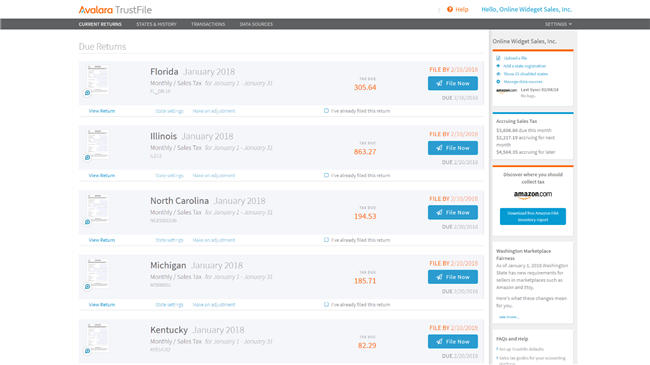The height and width of the screenshot is (365, 650).
Task: Click the comment bubble on Florida return
Action: 87,93
